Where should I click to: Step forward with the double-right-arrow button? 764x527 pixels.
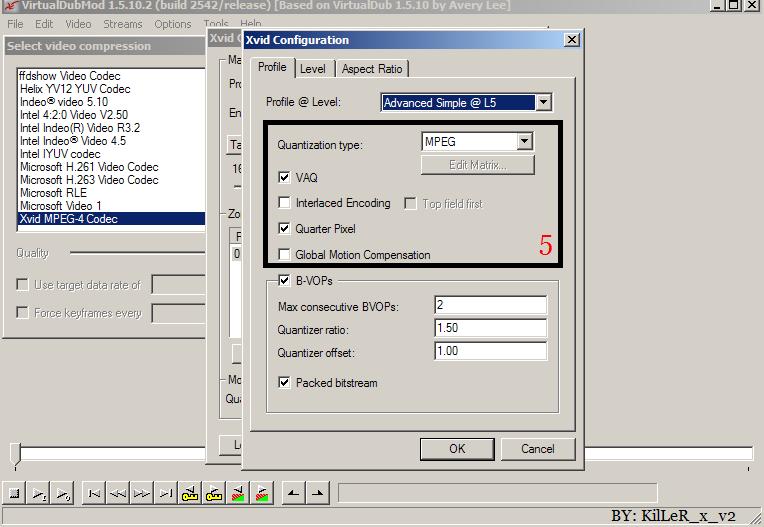point(142,493)
